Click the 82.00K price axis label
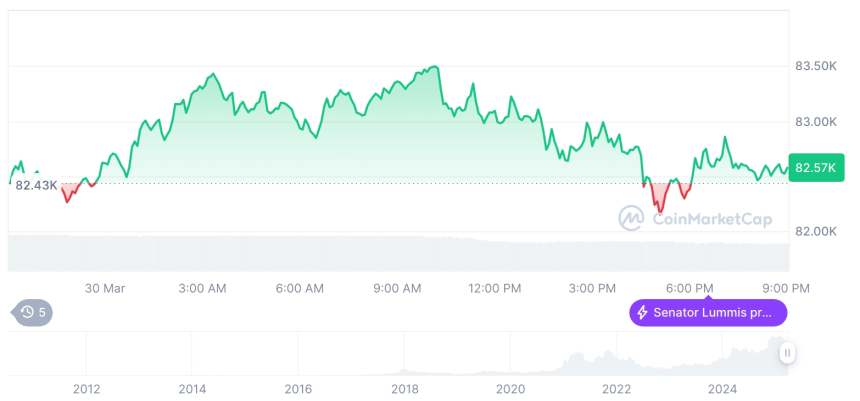Screen dimensions: 860x401 point(815,231)
